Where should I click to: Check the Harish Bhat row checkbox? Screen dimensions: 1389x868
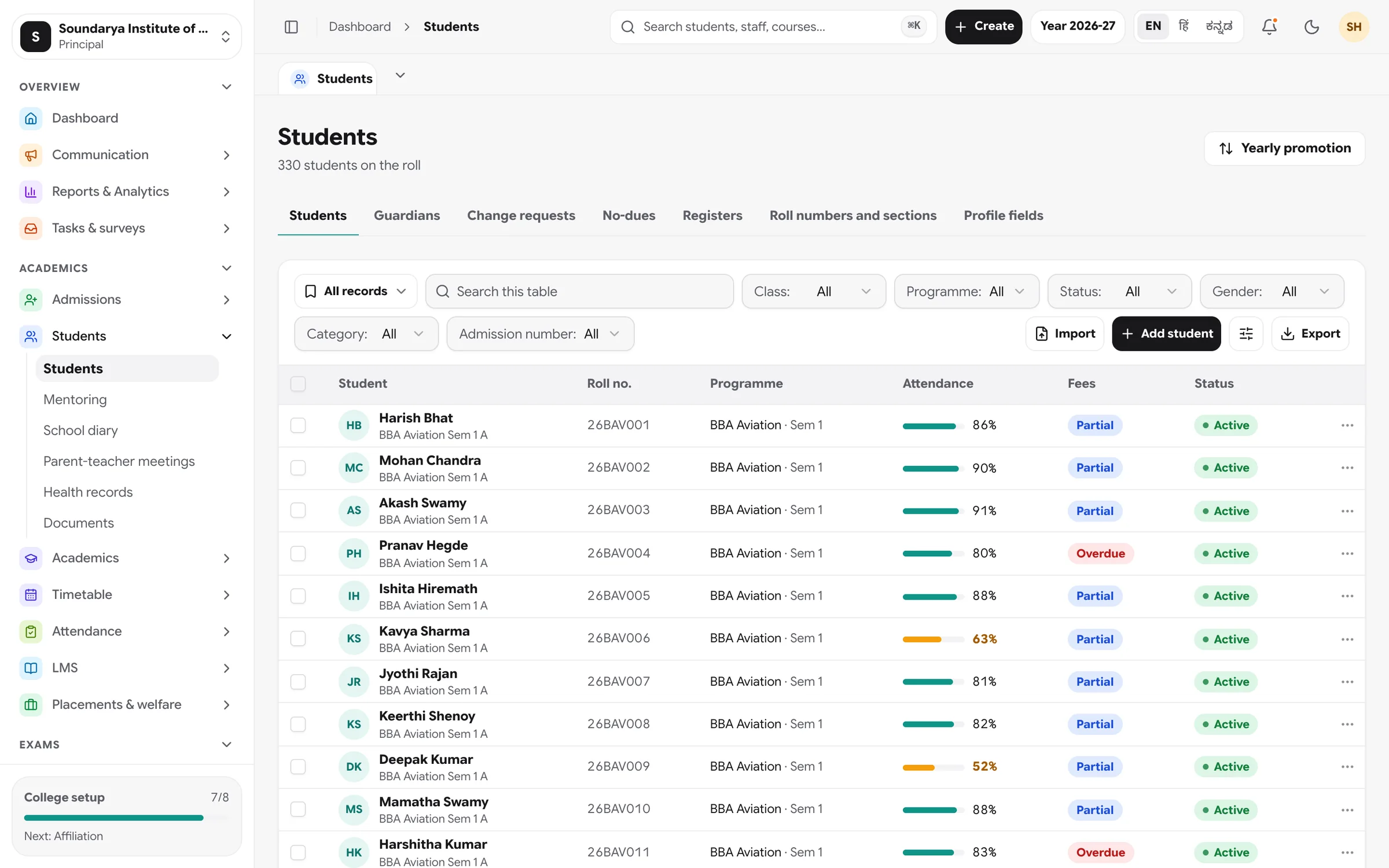click(298, 425)
